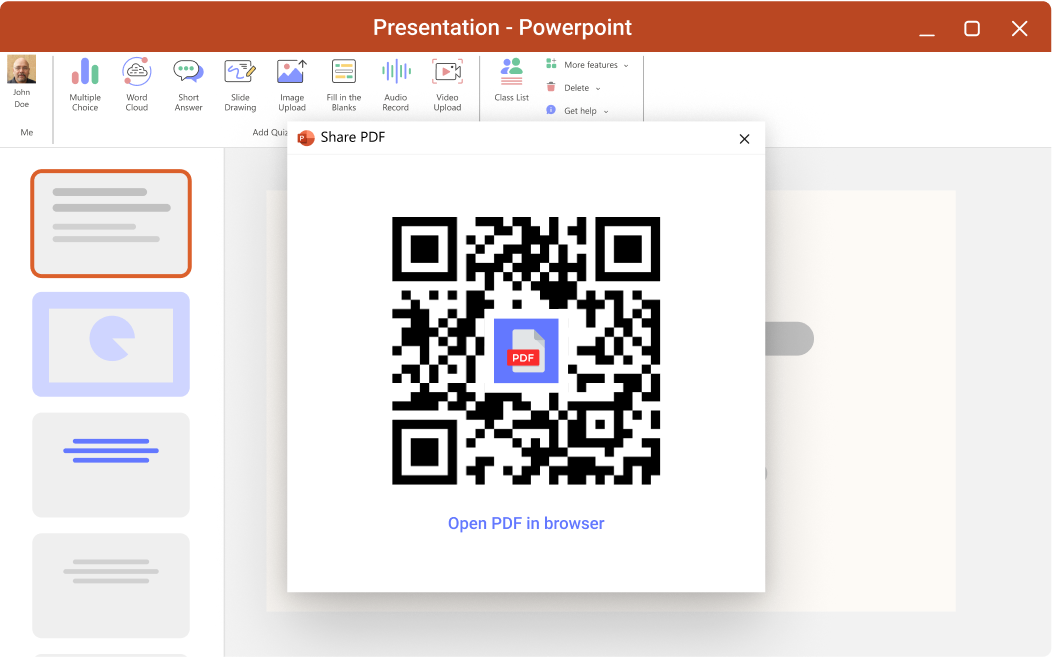Screen dimensions: 1052x657
Task: Click John Doe's profile picture
Action: 21,69
